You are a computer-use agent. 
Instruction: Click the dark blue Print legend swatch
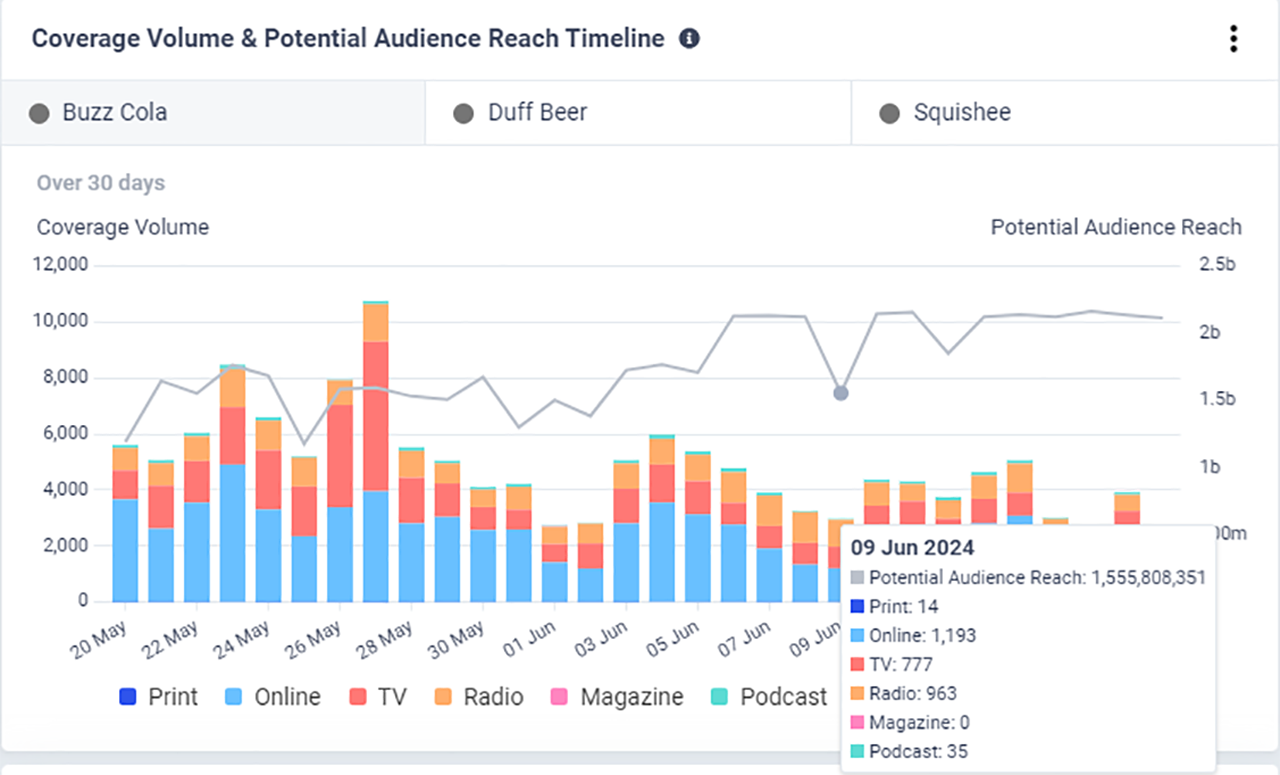(x=128, y=697)
